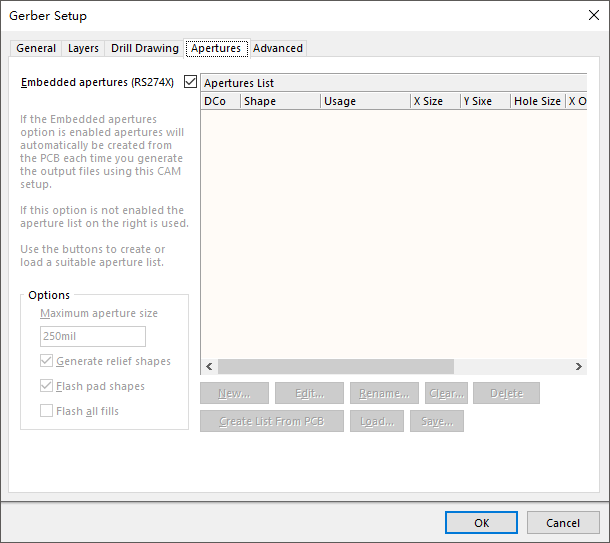Sort by the Shape column header
610x543 pixels.
280,101
